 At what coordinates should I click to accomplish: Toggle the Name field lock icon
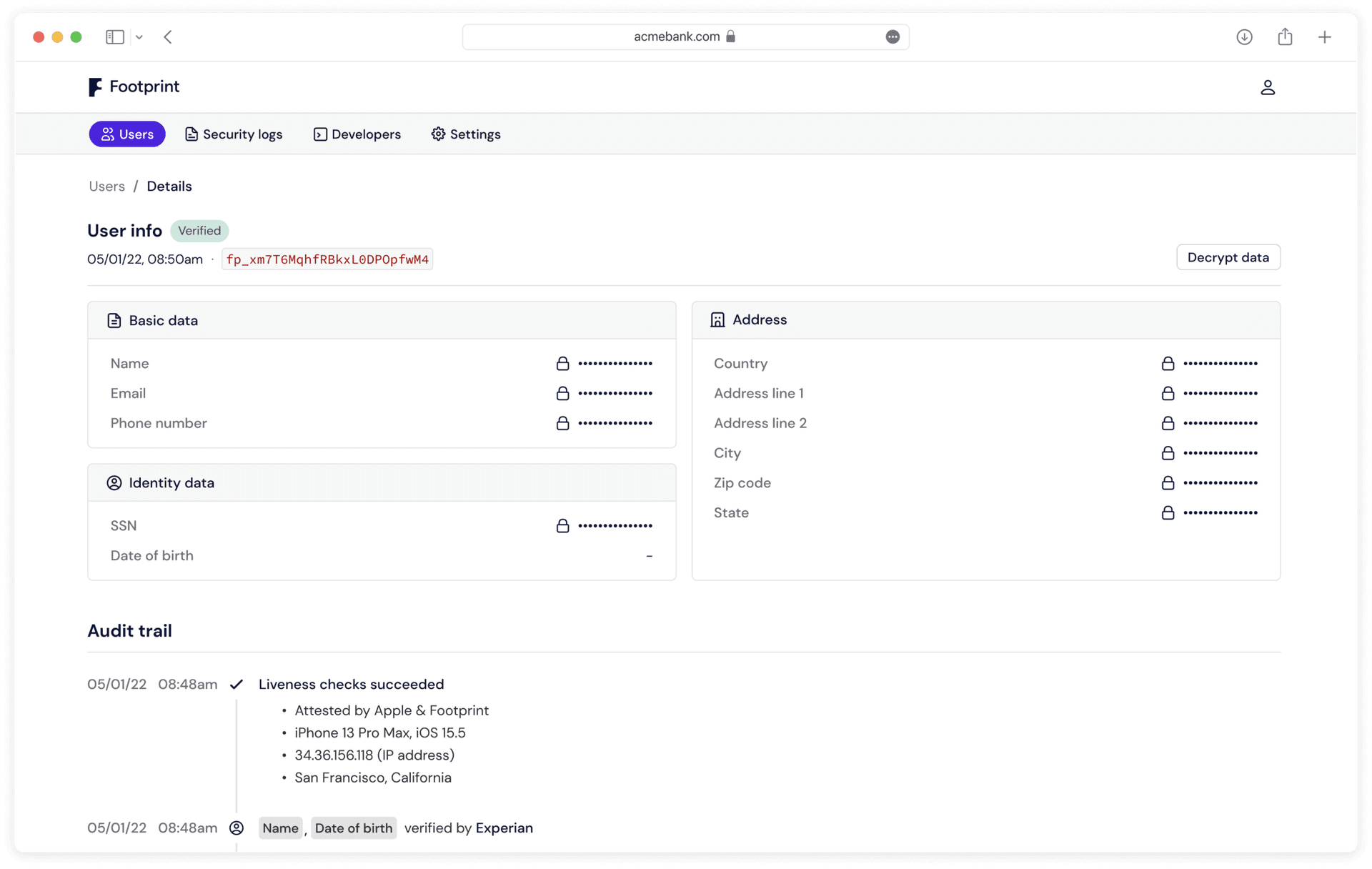562,363
